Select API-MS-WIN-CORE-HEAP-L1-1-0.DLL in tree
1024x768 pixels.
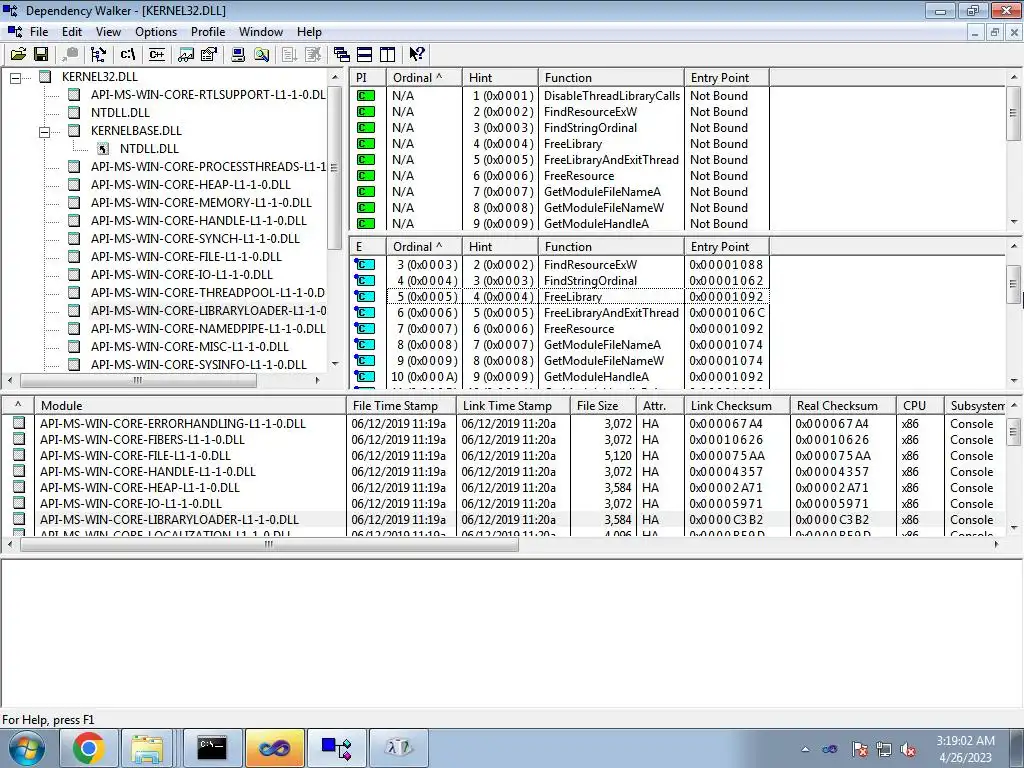tap(191, 184)
